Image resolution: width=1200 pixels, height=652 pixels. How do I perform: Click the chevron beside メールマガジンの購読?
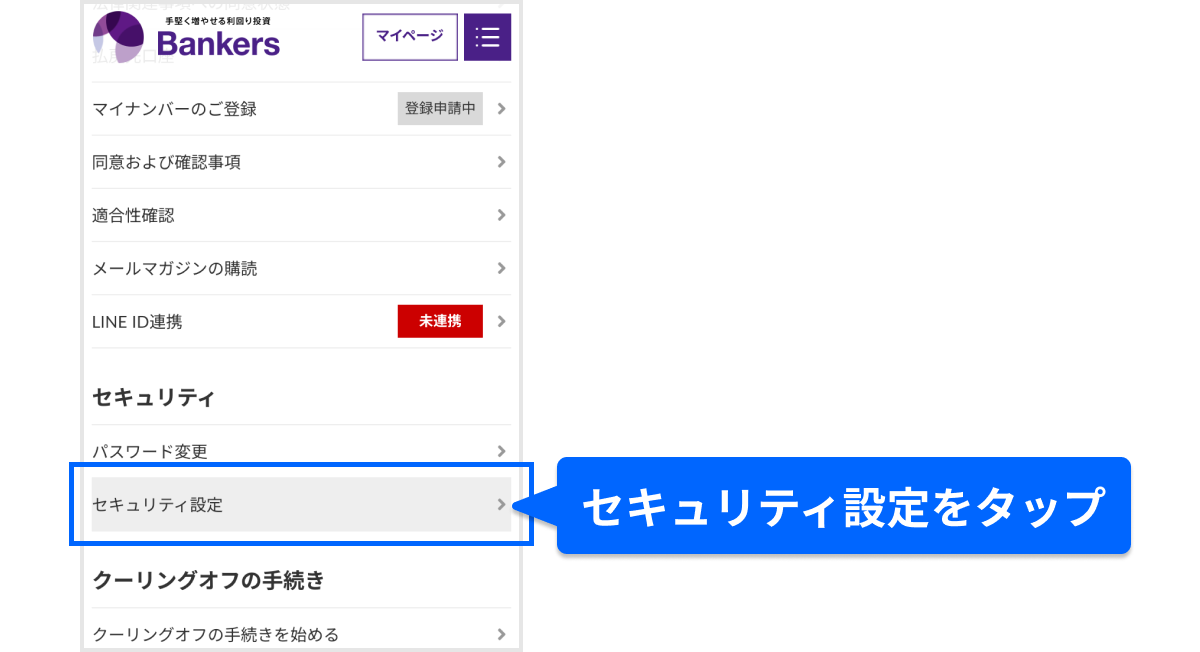(501, 268)
